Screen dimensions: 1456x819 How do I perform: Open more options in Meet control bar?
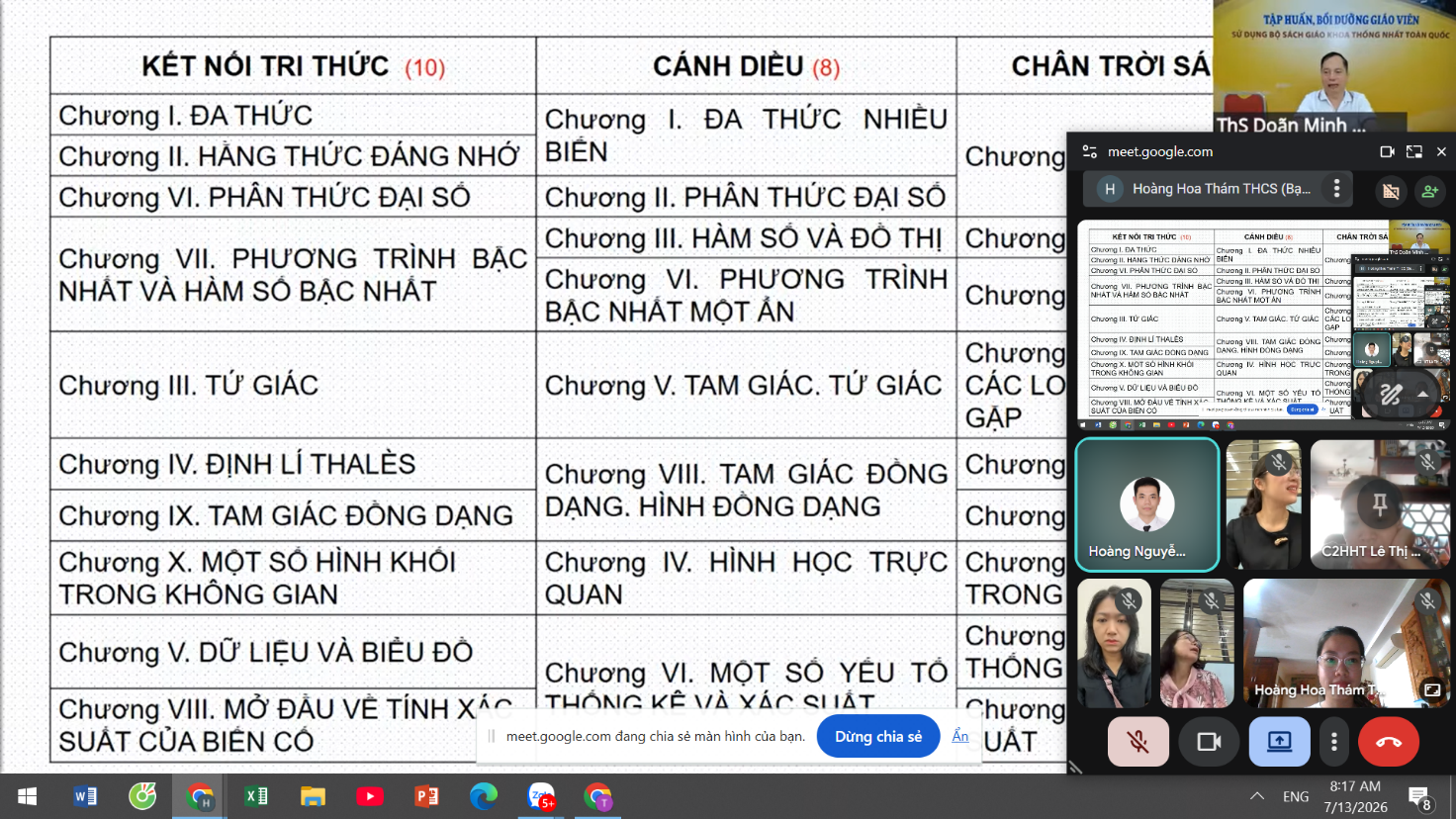[x=1334, y=741]
